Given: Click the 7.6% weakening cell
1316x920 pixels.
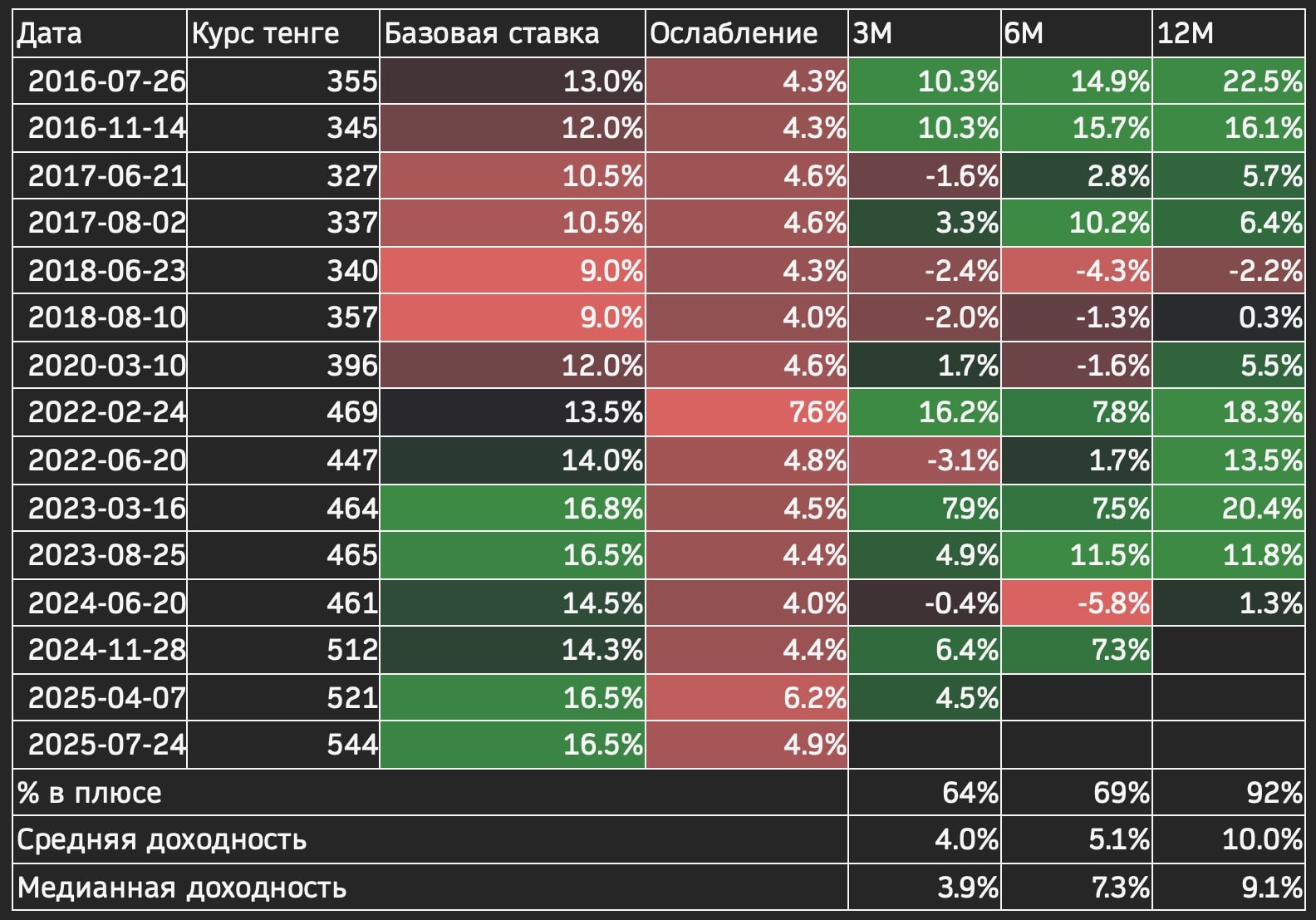Looking at the screenshot, I should (x=747, y=412).
